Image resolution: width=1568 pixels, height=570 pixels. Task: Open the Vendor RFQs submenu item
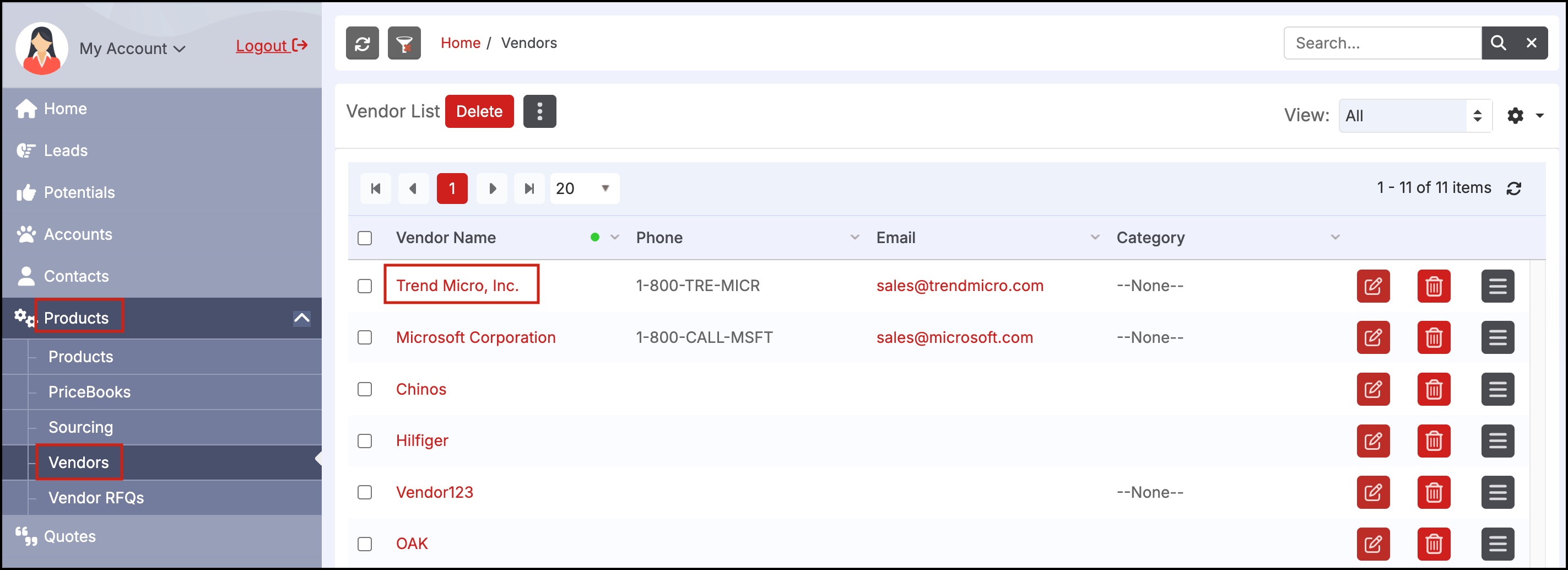pos(162,498)
